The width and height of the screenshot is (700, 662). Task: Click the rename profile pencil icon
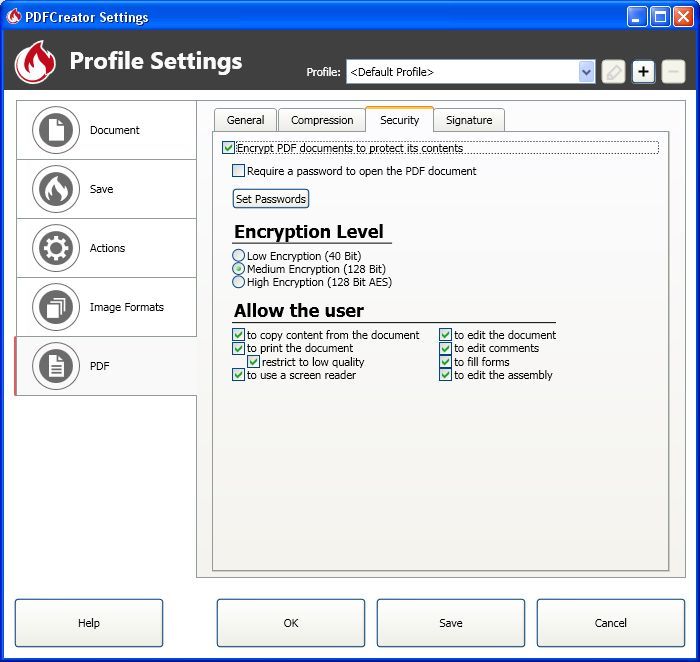[613, 71]
